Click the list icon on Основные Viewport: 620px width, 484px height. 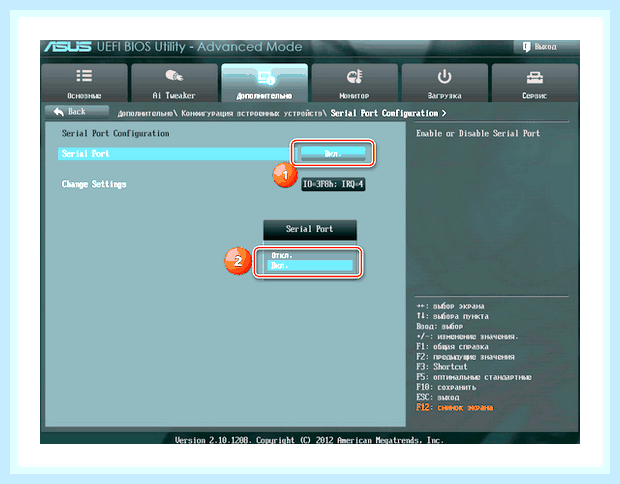[x=84, y=76]
